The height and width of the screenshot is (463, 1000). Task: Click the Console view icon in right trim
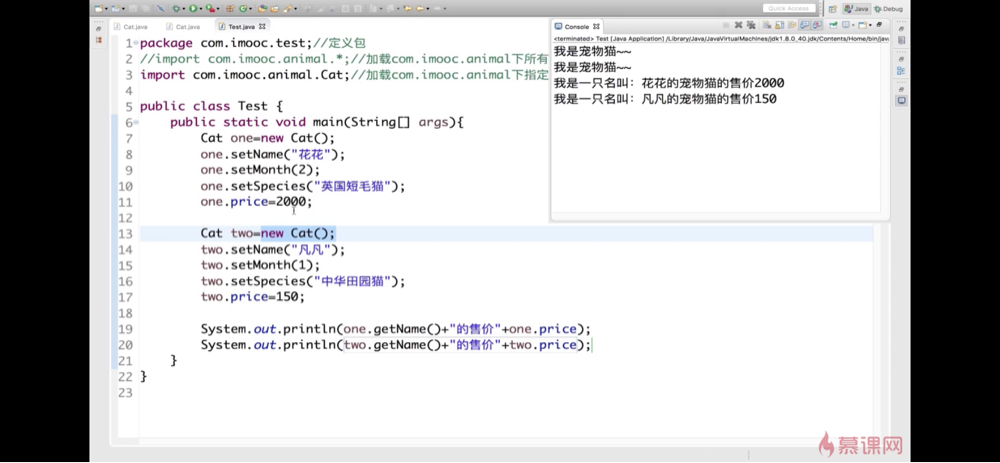(x=901, y=101)
